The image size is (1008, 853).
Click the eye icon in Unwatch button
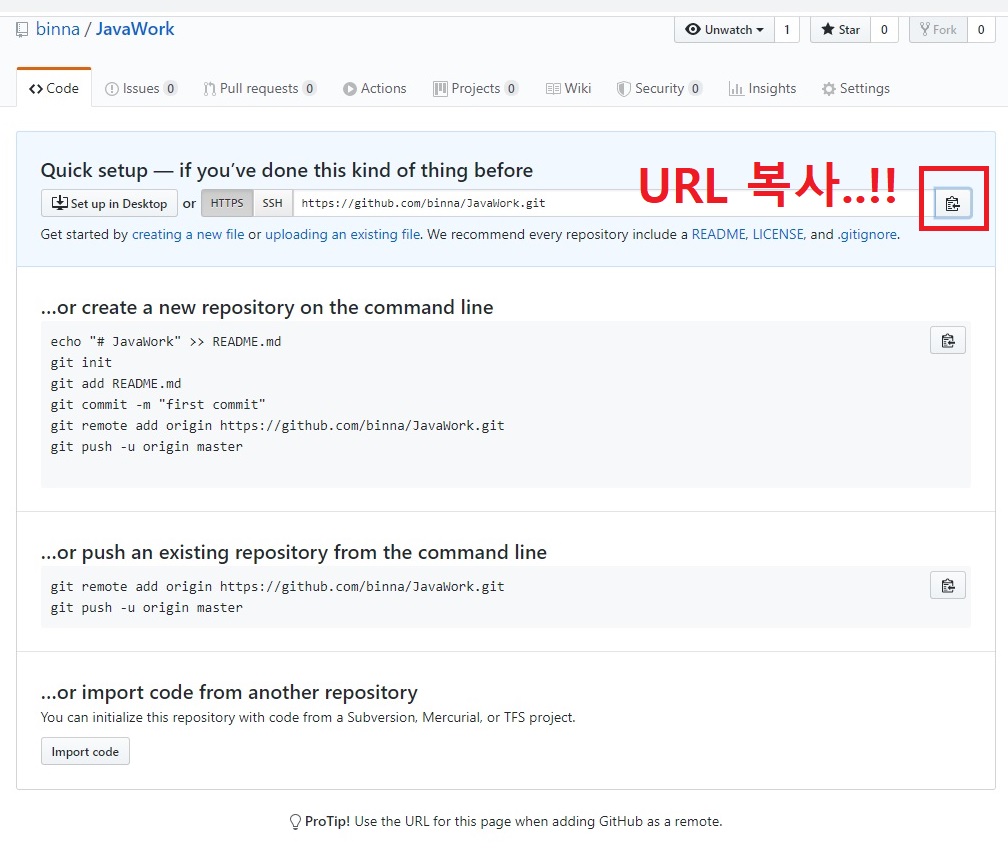click(x=692, y=30)
